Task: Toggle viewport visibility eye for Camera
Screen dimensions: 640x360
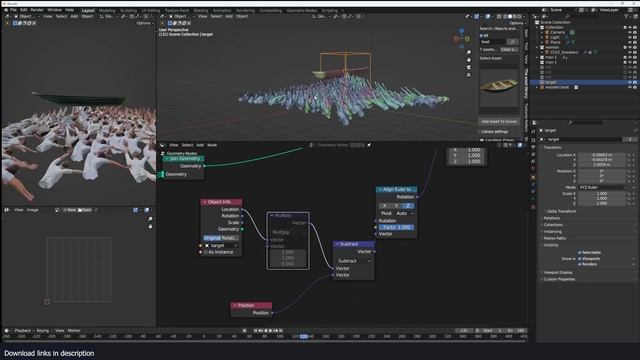Action: point(630,32)
